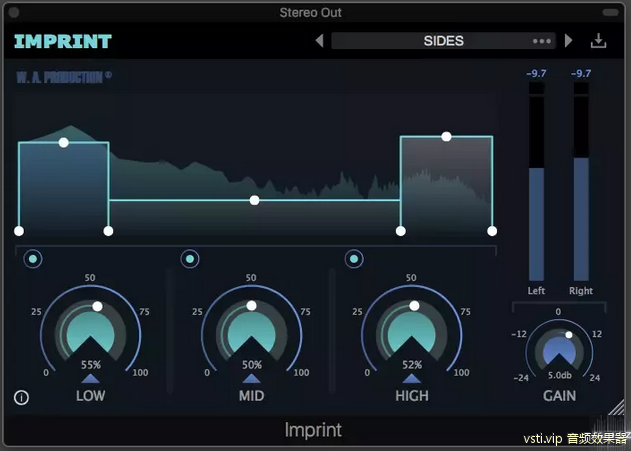631x451 pixels.
Task: Click the 5.0db gain value
Action: (560, 375)
